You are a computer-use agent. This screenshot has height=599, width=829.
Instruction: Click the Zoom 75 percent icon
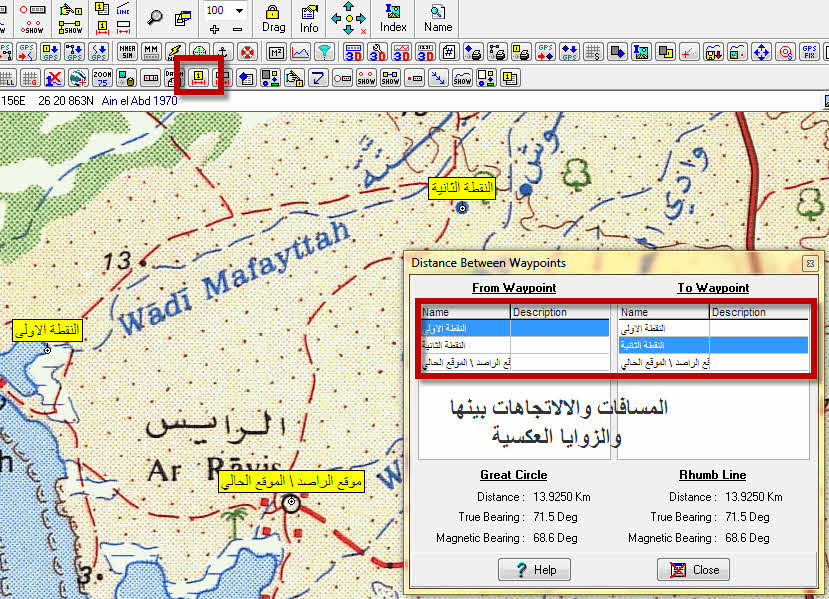[102, 78]
